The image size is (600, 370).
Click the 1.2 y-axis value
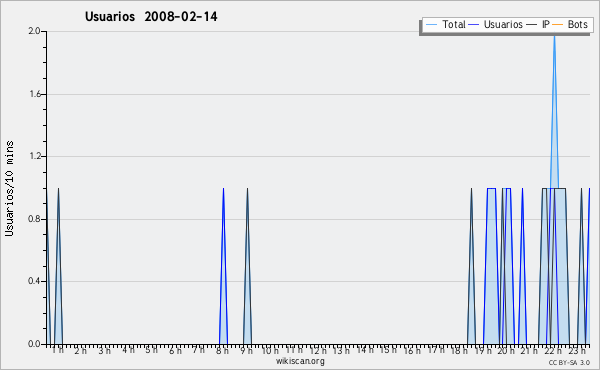[x=35, y=156]
